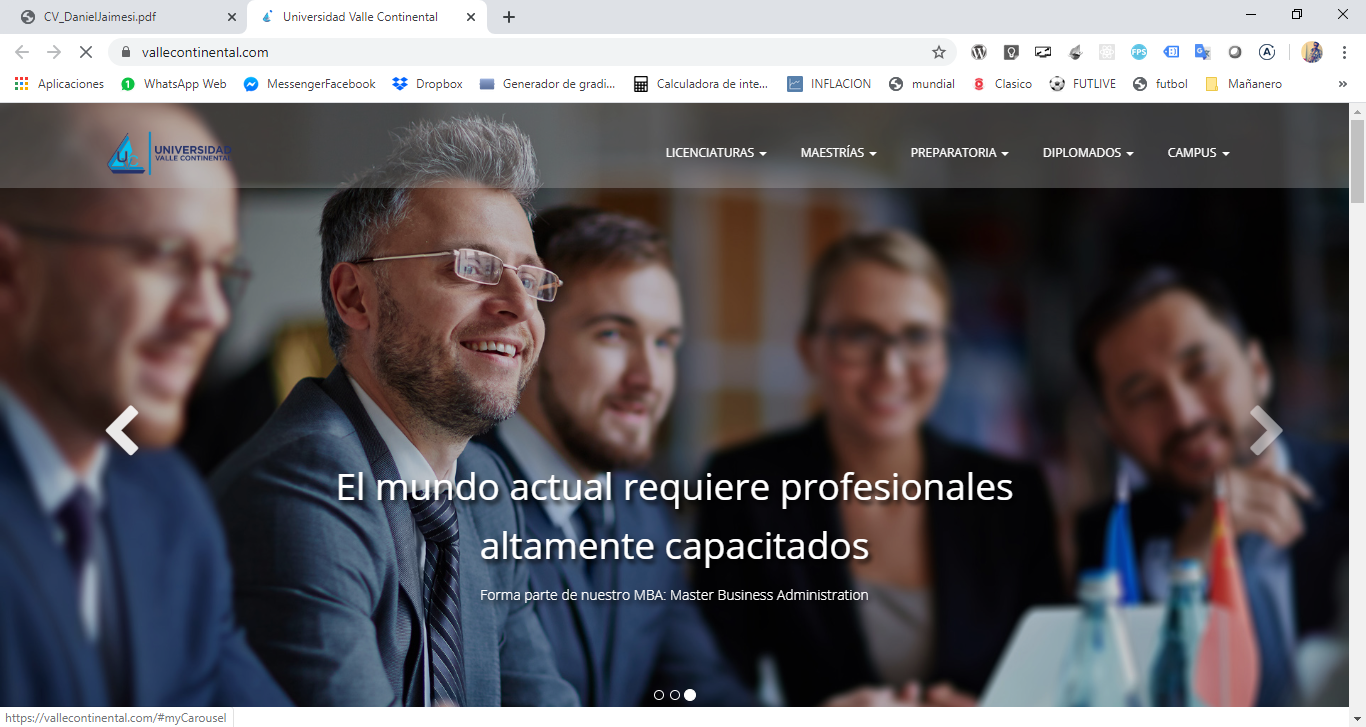1366x727 pixels.
Task: Open the Chrome profile avatar
Action: pos(1312,52)
